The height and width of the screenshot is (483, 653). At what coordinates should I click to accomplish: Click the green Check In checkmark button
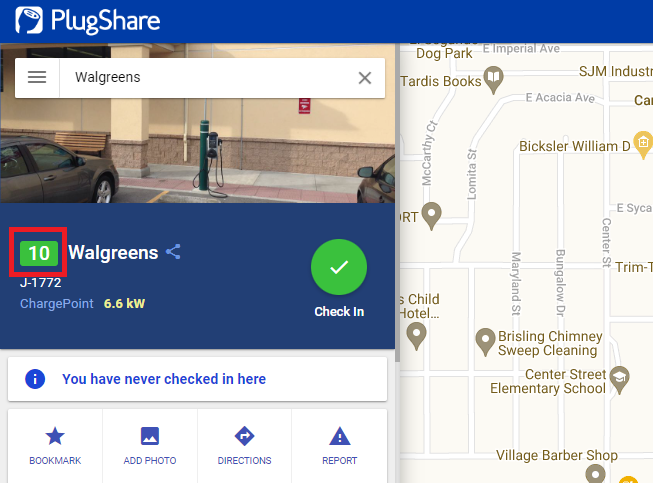tap(339, 267)
